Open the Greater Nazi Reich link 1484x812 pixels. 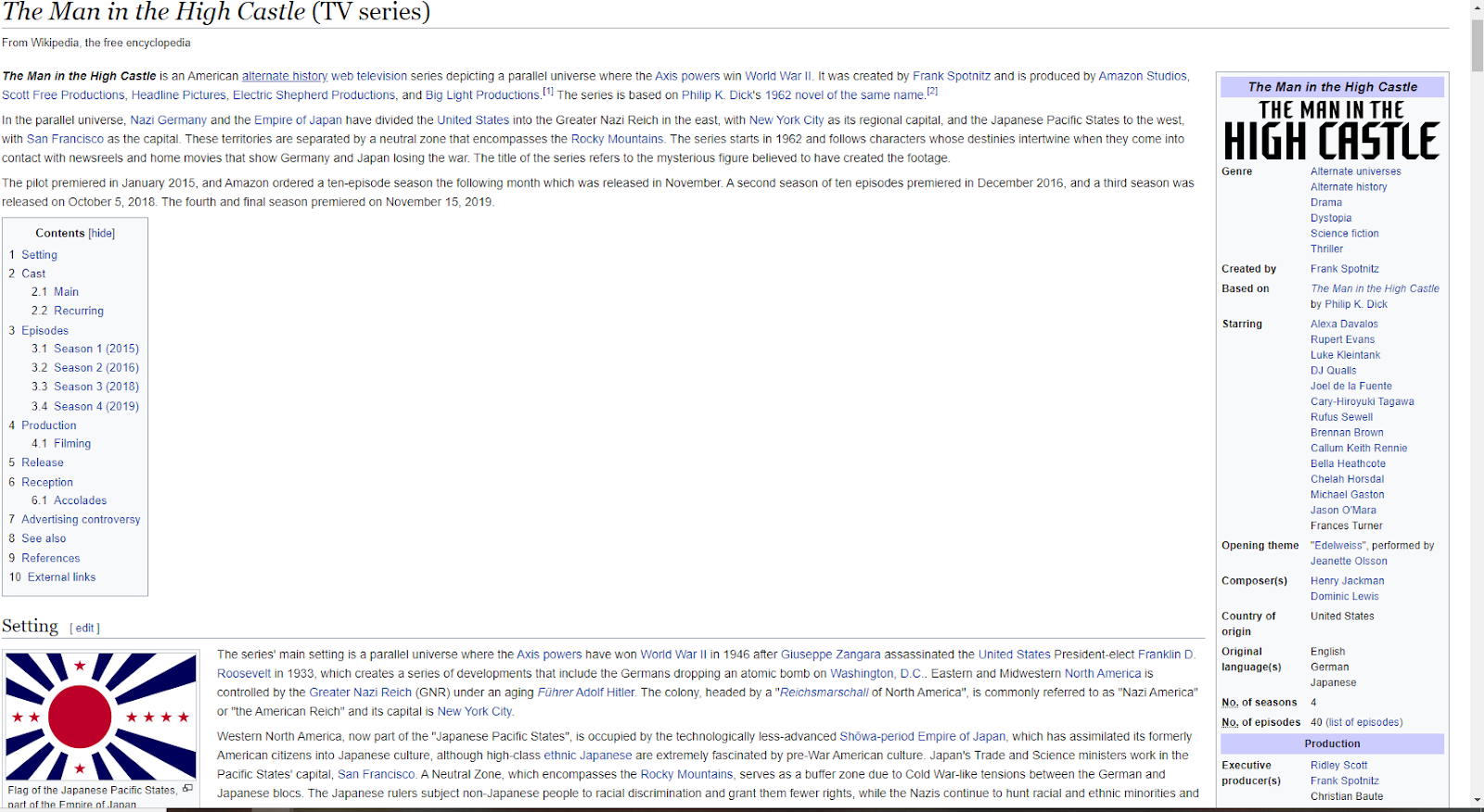[360, 692]
